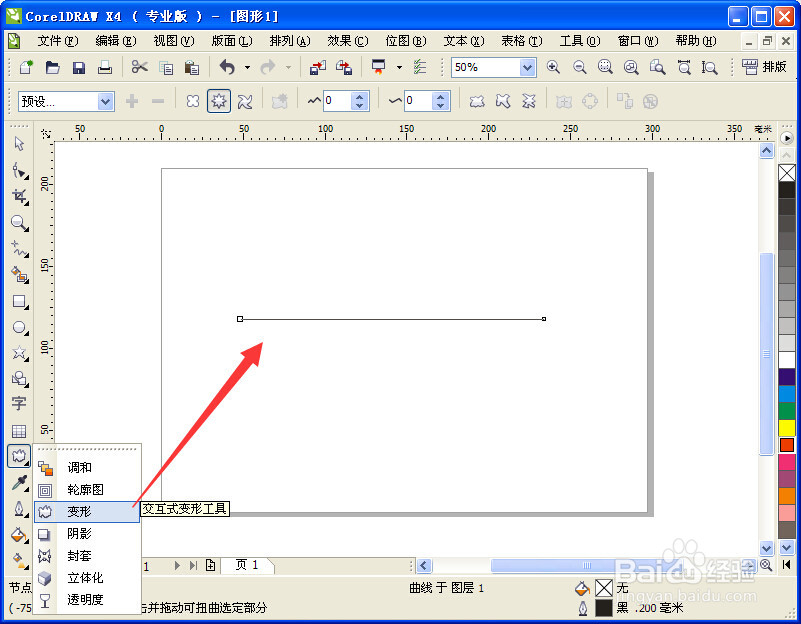Select the Outline pen tool

[19, 509]
